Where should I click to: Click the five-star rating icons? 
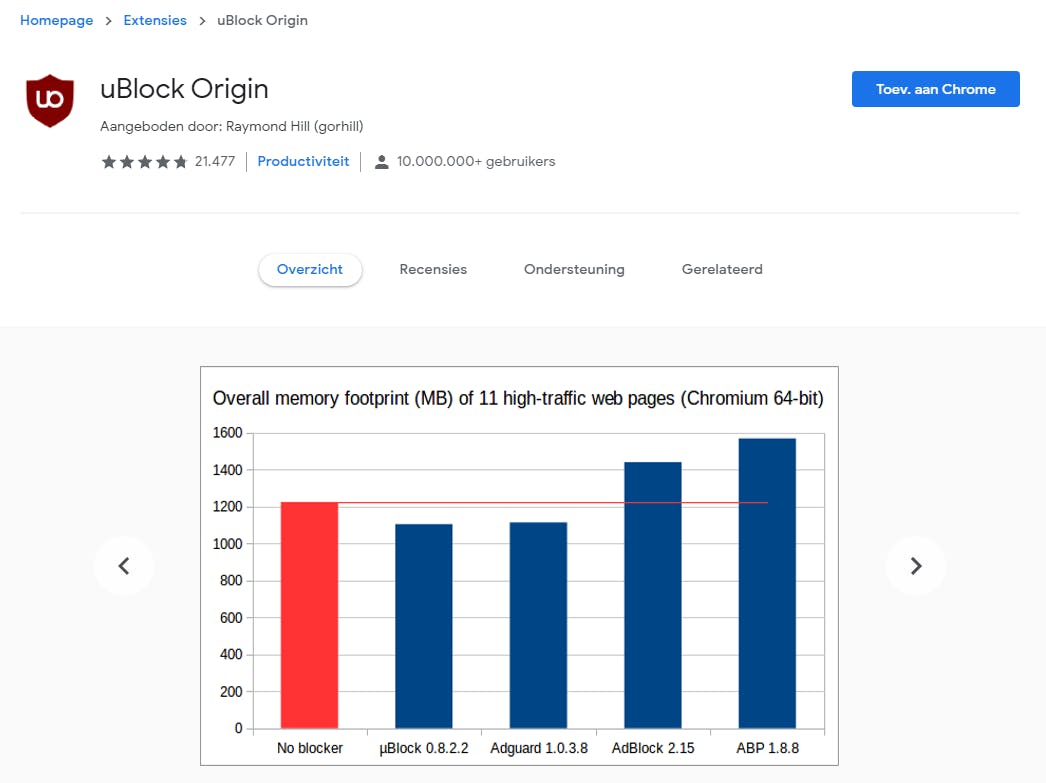[144, 161]
